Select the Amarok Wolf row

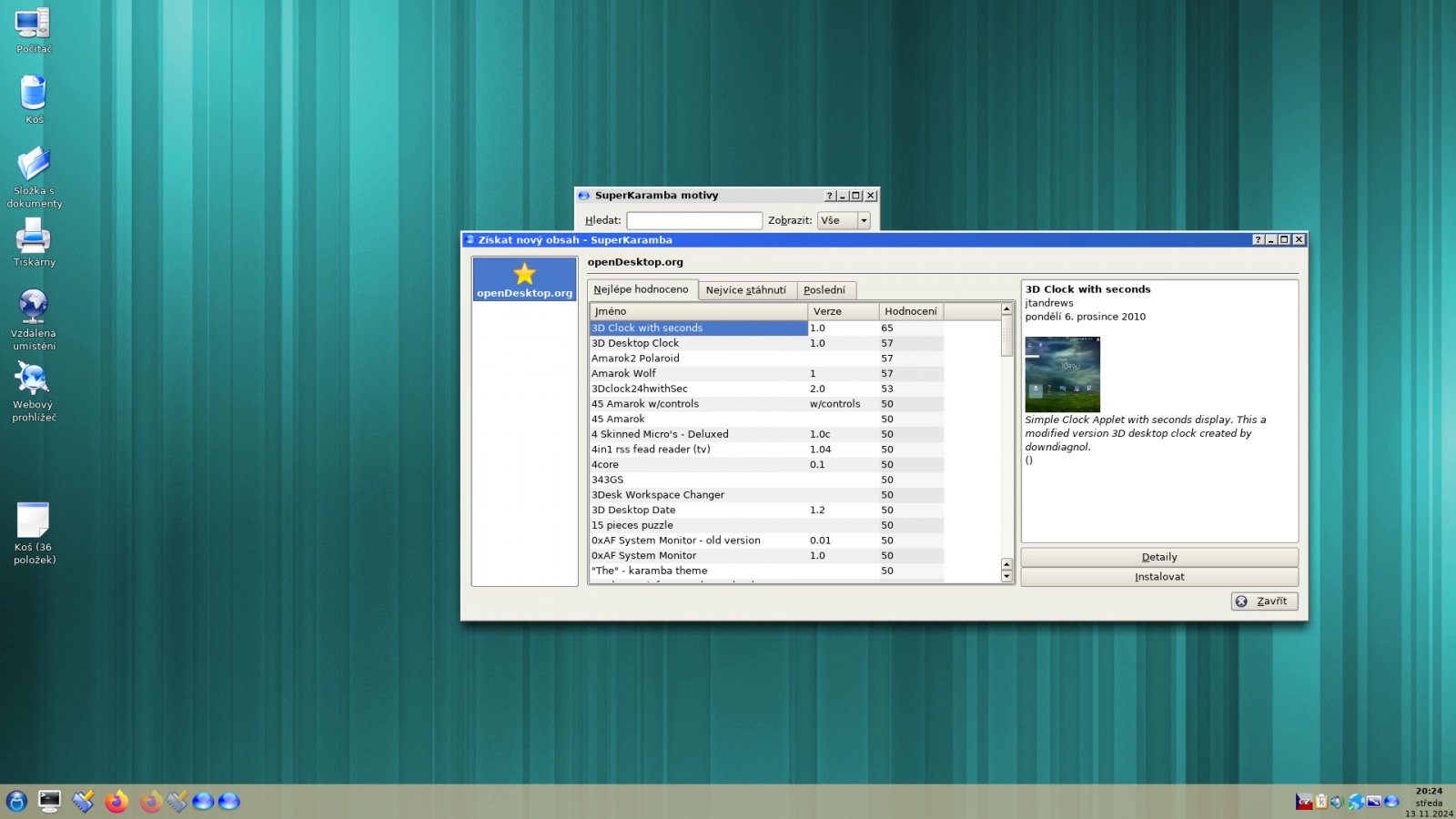766,373
